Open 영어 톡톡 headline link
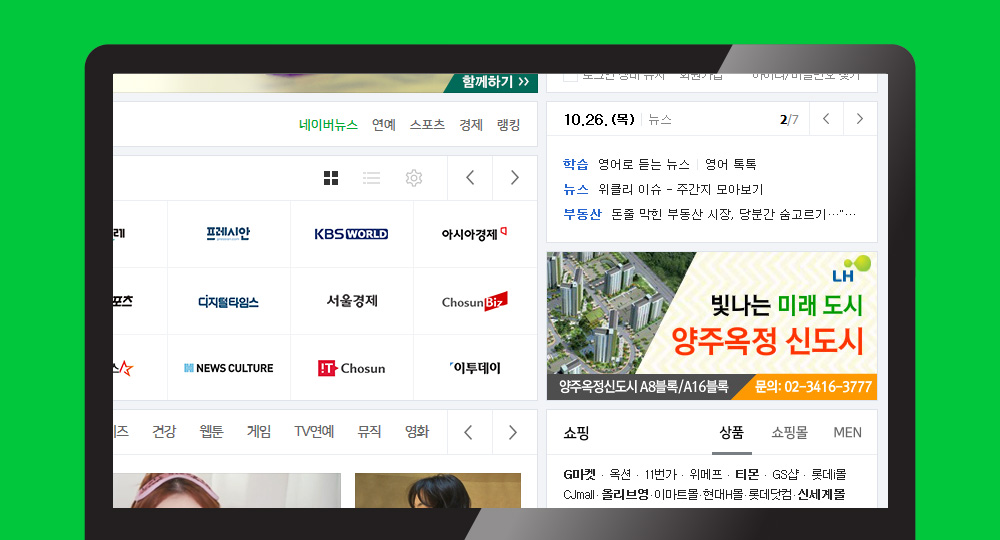The height and width of the screenshot is (540, 1000). click(x=731, y=164)
